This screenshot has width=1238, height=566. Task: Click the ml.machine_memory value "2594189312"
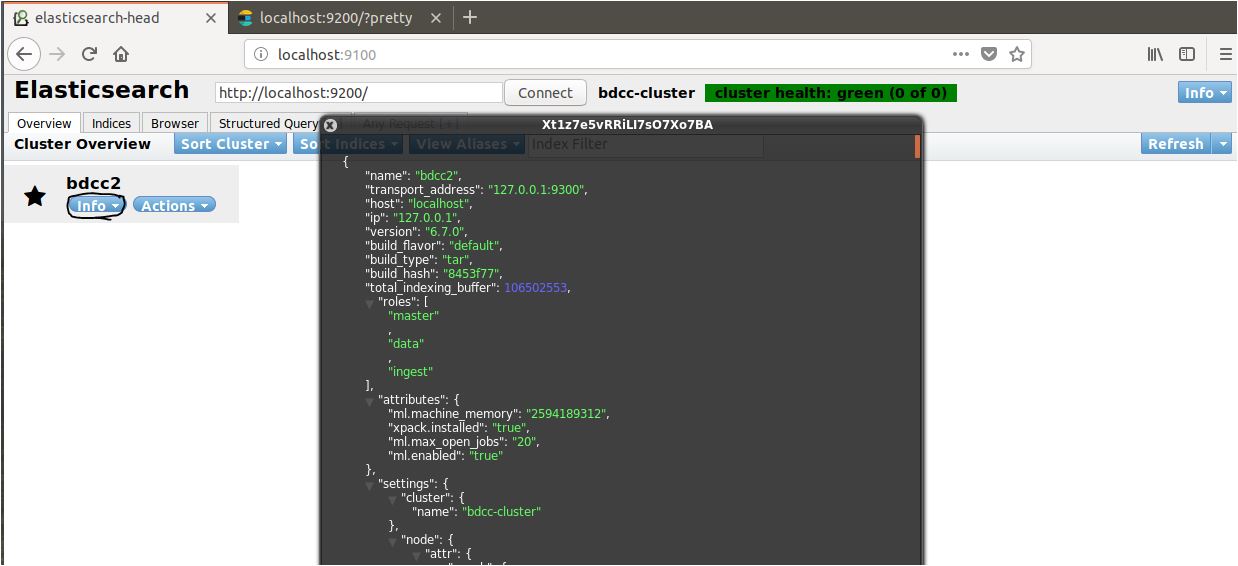567,413
